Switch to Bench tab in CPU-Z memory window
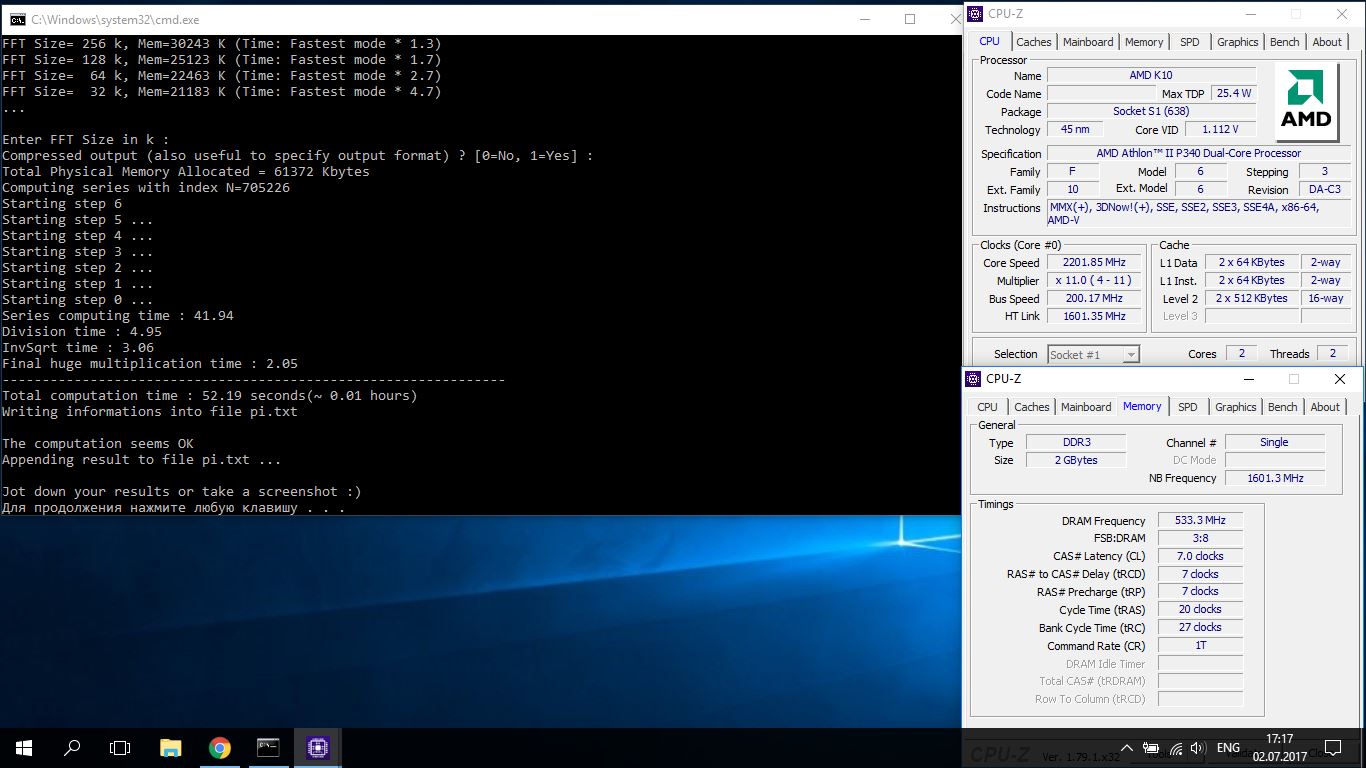Screen dimensions: 1366x768 [x=1283, y=407]
